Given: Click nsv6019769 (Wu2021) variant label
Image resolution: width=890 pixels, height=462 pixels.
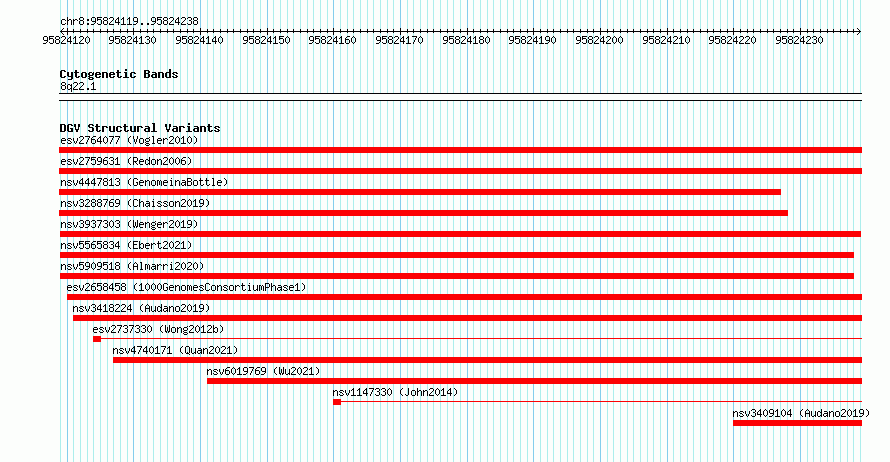Looking at the screenshot, I should click(x=263, y=371).
